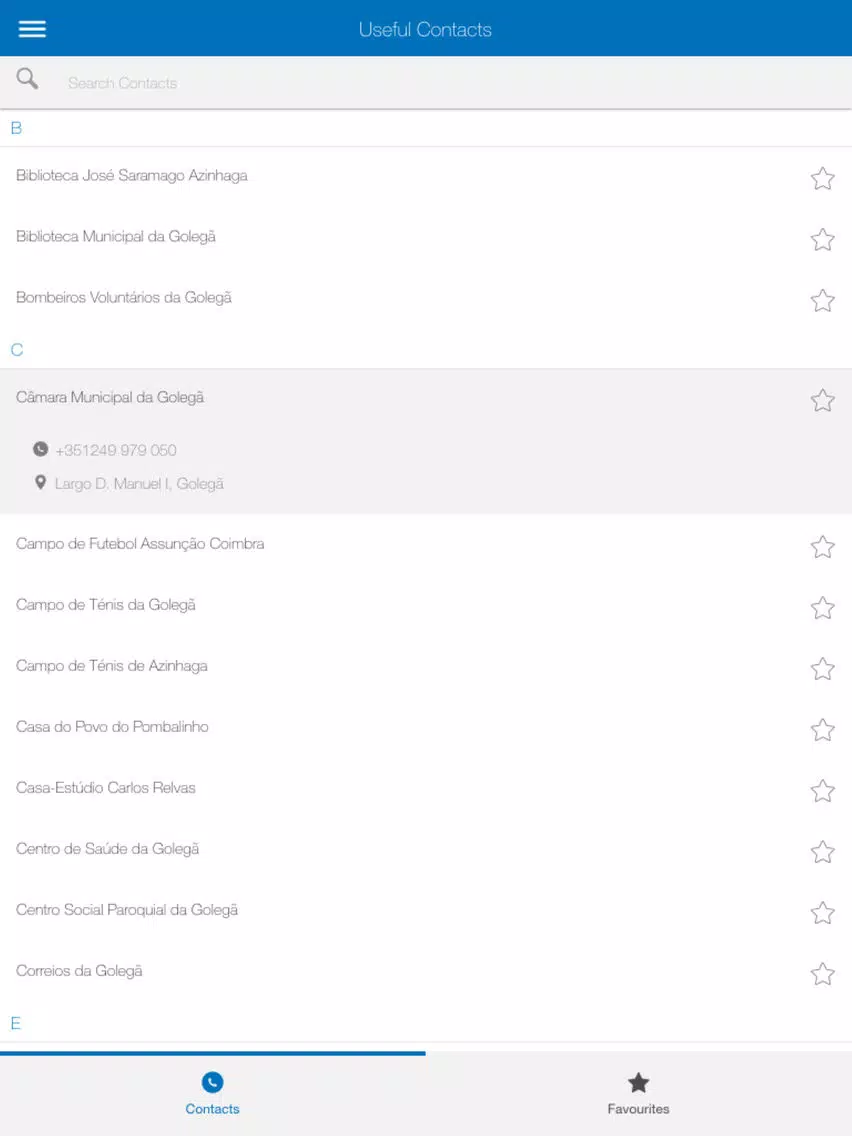The width and height of the screenshot is (852, 1136).
Task: Star Campo de Ténis de Azinhaga
Action: coord(822,669)
